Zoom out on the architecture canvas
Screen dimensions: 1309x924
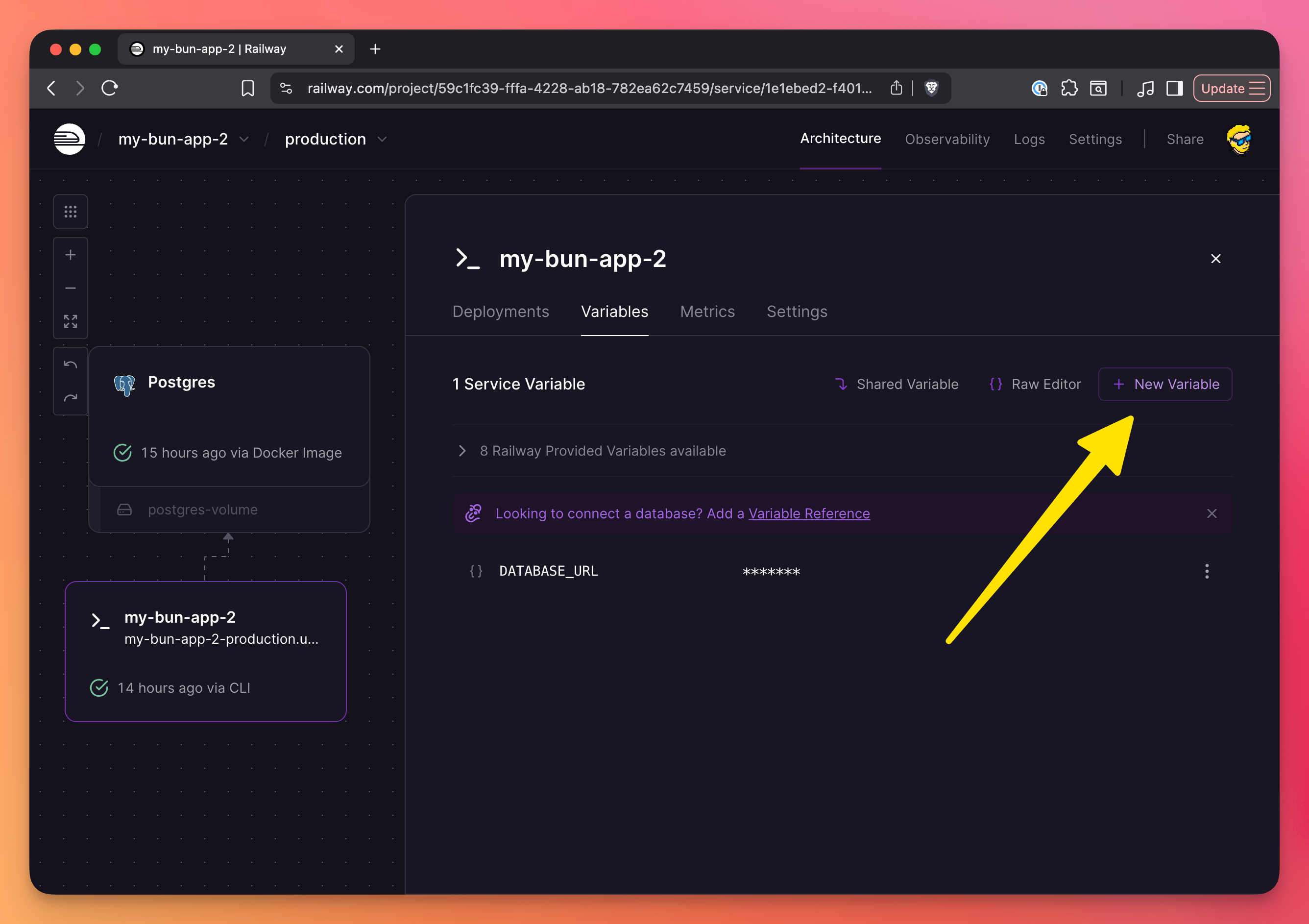pos(70,289)
